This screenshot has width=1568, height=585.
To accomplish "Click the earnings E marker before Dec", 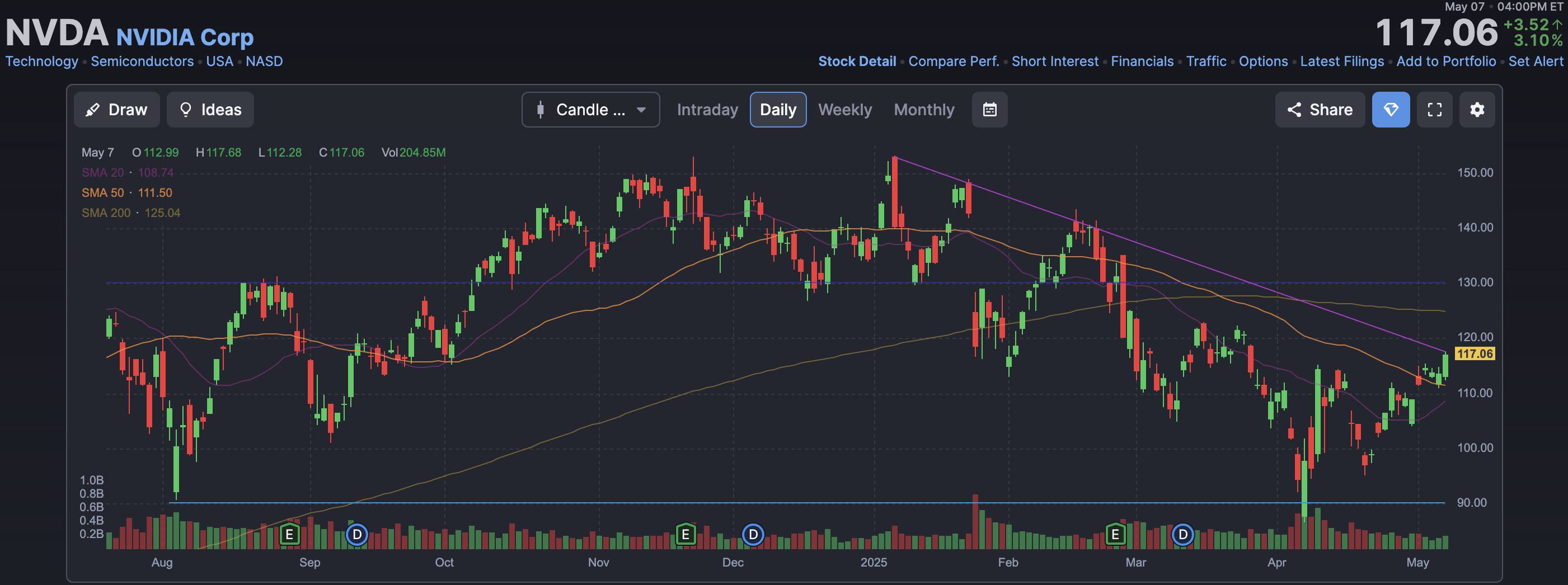I will click(686, 535).
